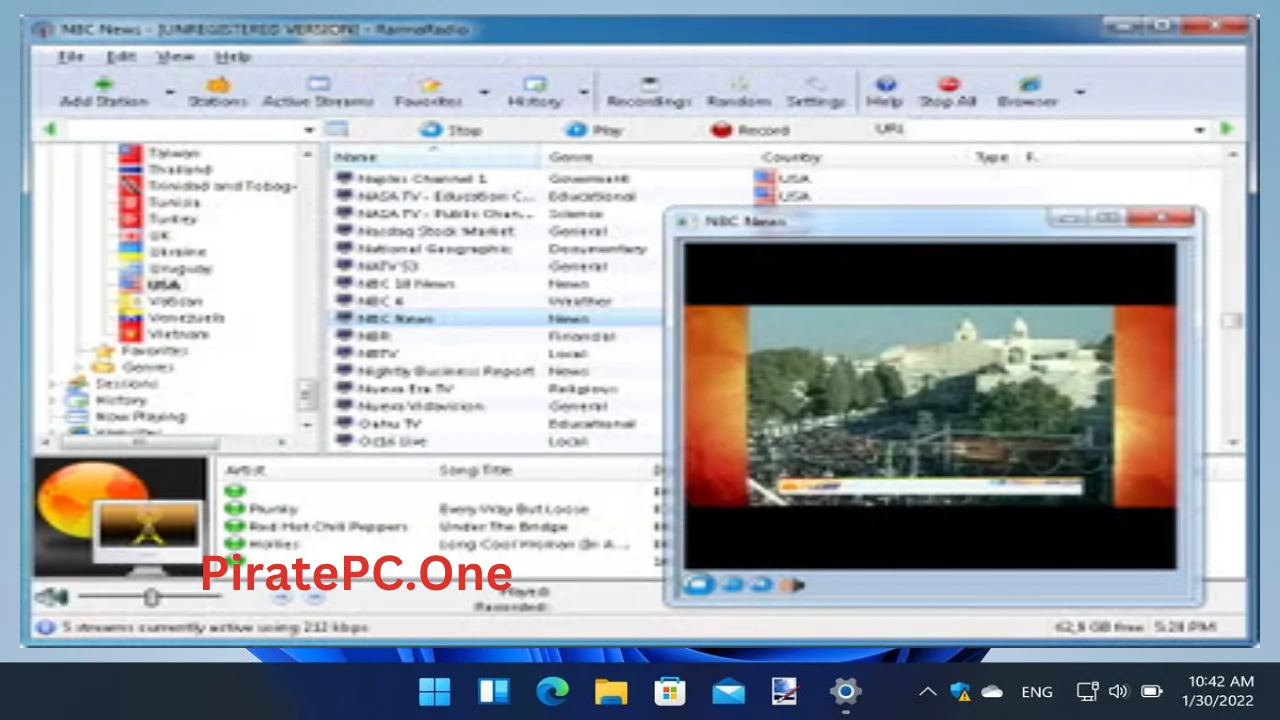Mute the main speaker icon
The image size is (1280, 720).
coord(51,597)
